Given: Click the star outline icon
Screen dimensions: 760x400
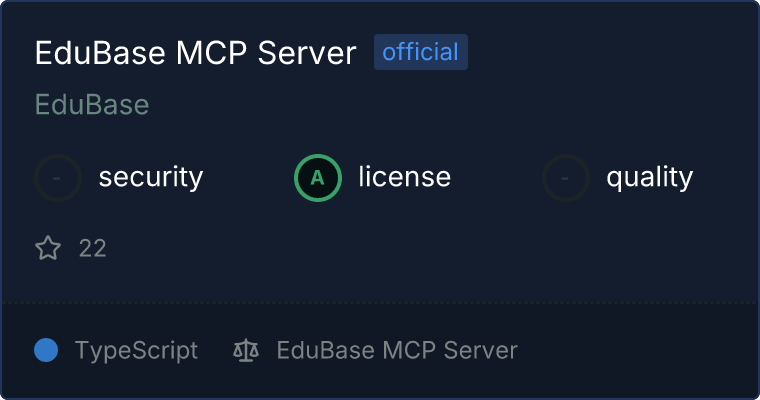Looking at the screenshot, I should 48,248.
